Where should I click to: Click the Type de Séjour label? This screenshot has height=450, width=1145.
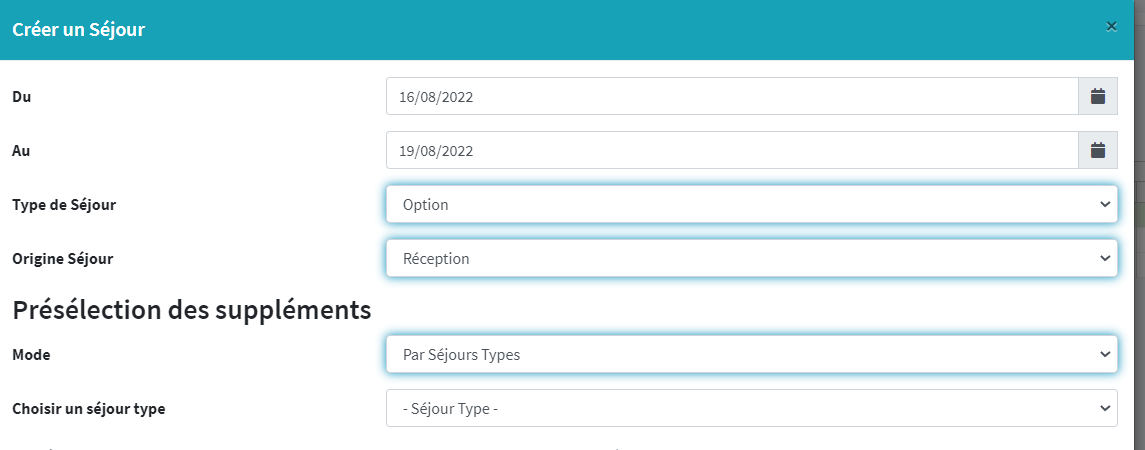click(x=64, y=205)
